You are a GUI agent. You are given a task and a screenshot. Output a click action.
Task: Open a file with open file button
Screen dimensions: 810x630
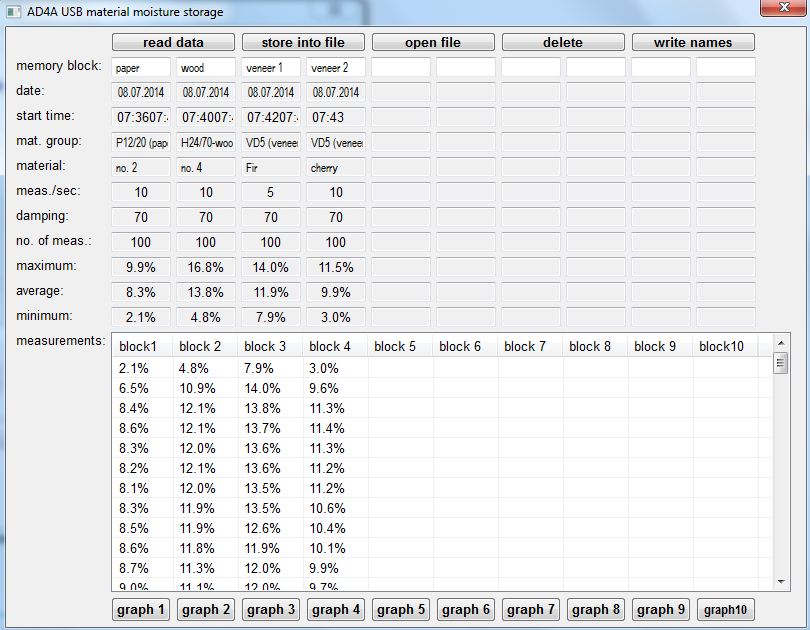click(x=433, y=42)
